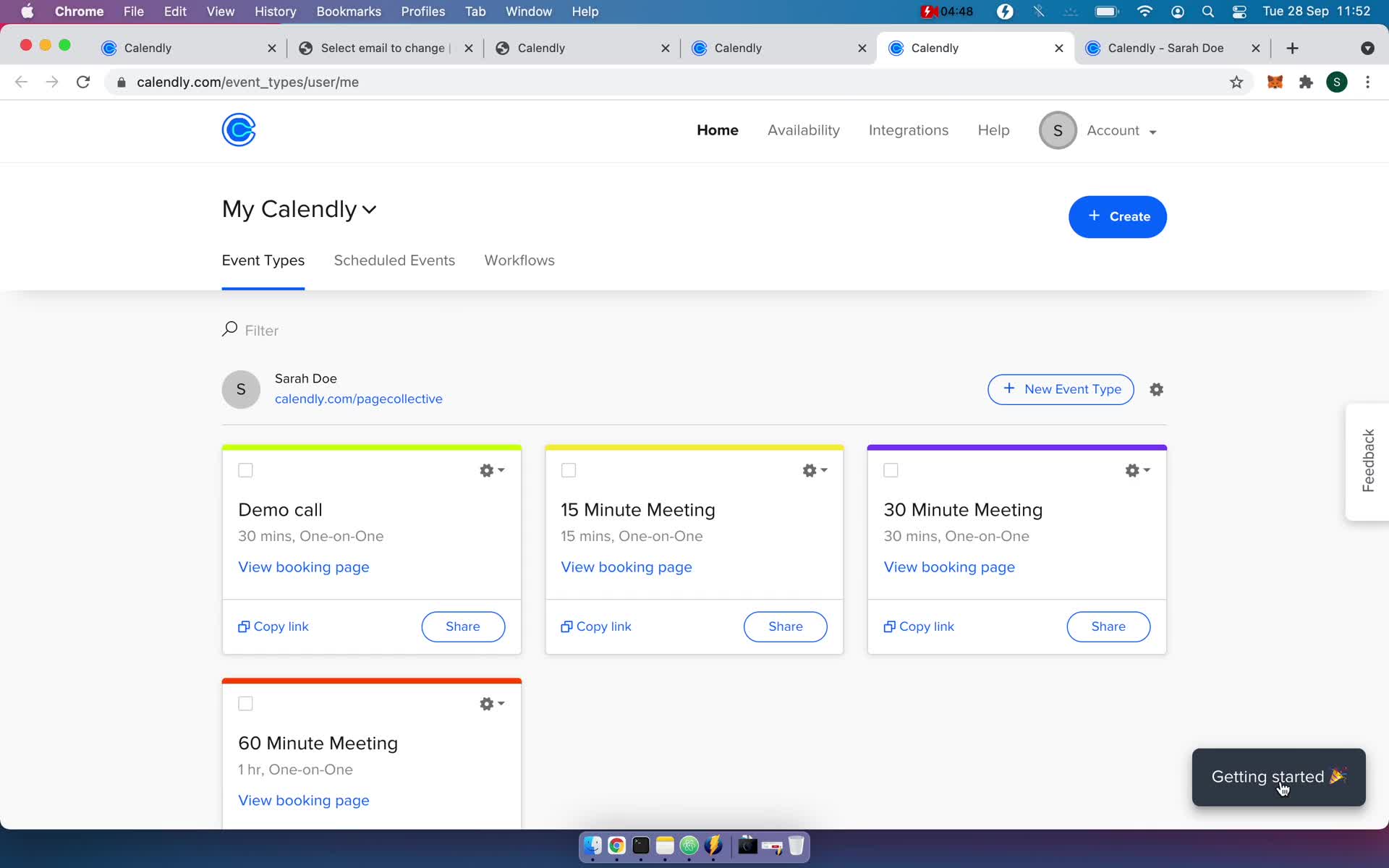Viewport: 1389px width, 868px height.
Task: Toggle Demo call event type checkbox
Action: 246,470
